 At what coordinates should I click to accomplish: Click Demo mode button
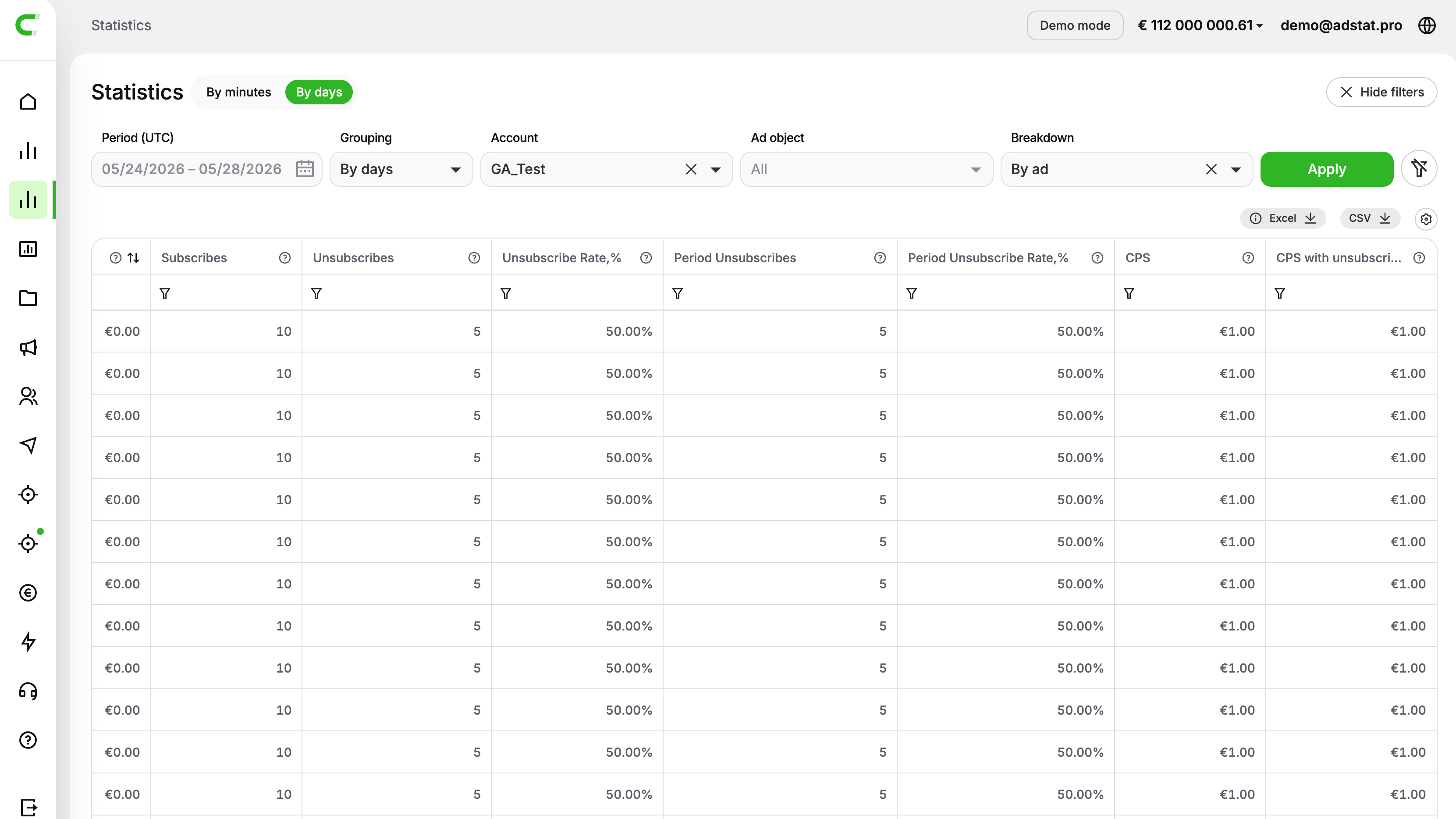point(1075,25)
